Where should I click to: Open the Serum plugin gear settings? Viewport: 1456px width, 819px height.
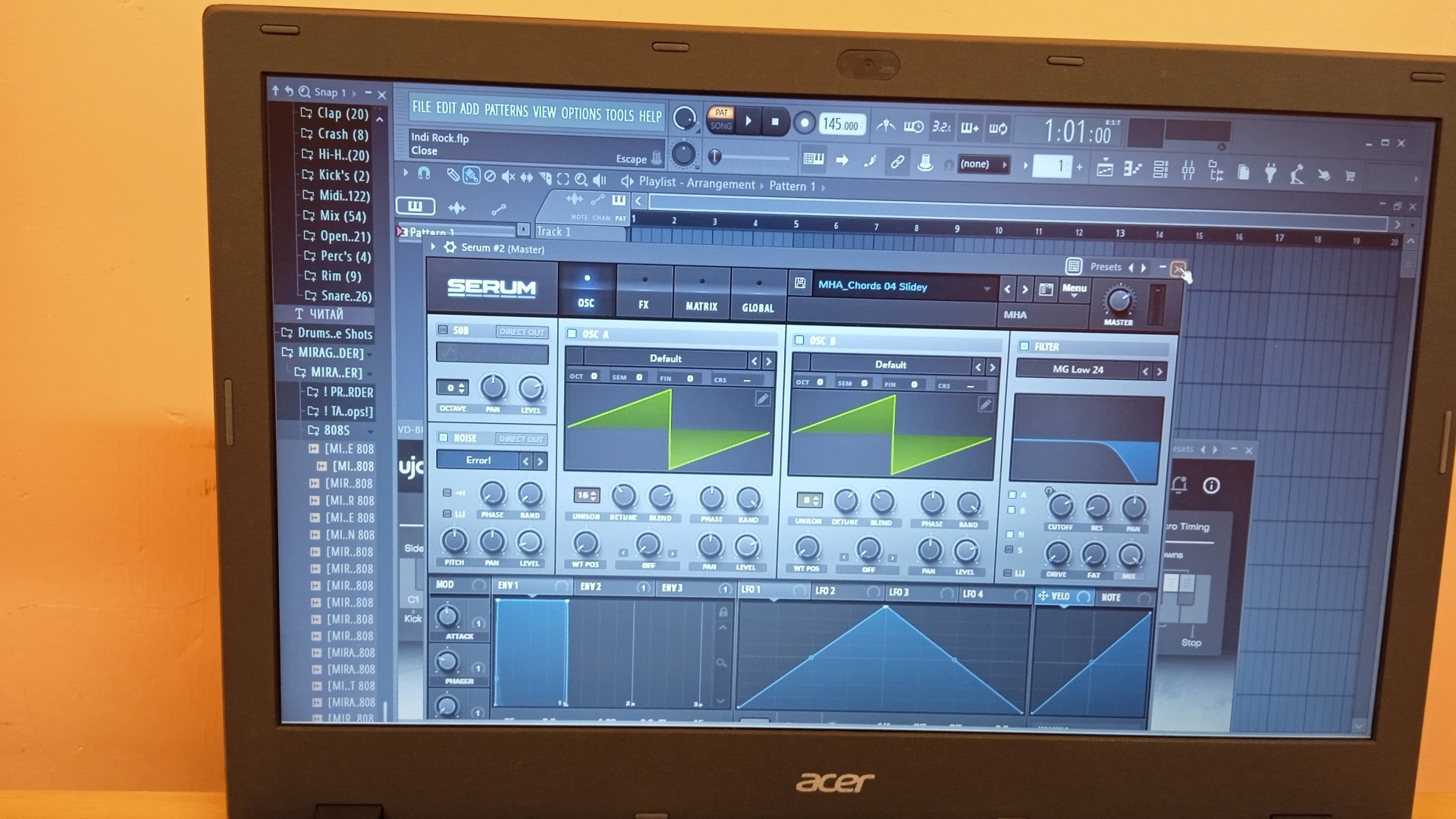tap(450, 247)
